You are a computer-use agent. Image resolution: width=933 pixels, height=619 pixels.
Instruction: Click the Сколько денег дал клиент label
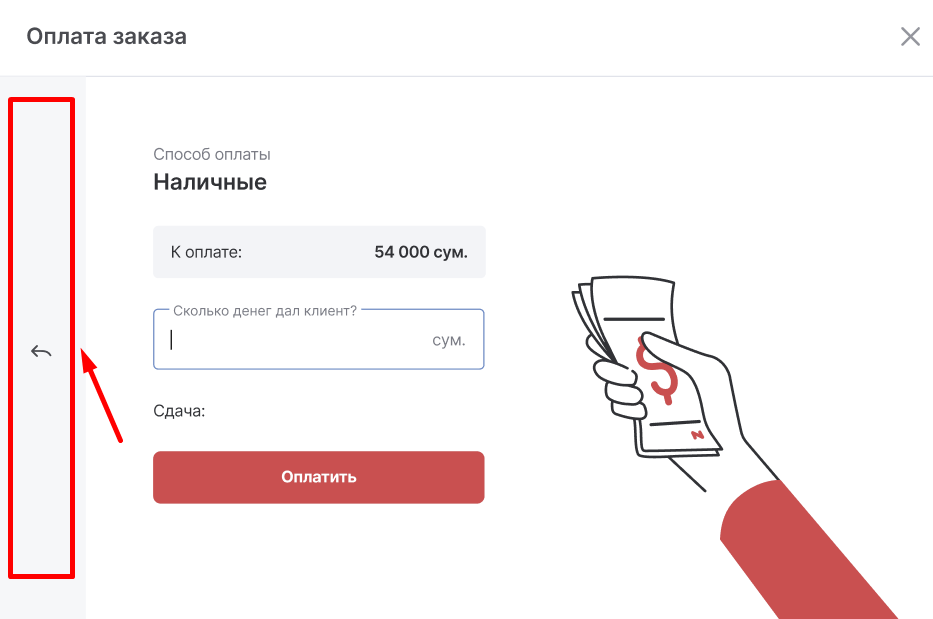tap(265, 311)
